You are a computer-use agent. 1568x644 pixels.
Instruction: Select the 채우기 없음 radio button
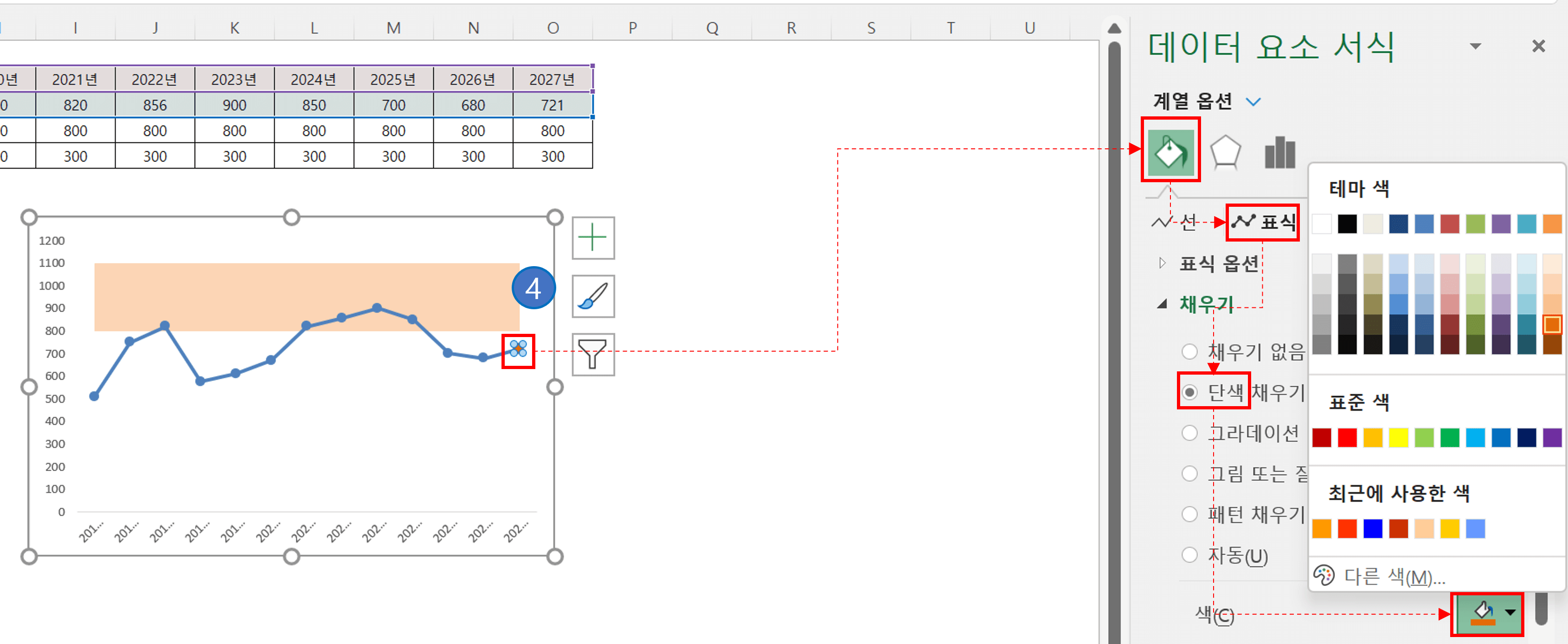(1189, 351)
